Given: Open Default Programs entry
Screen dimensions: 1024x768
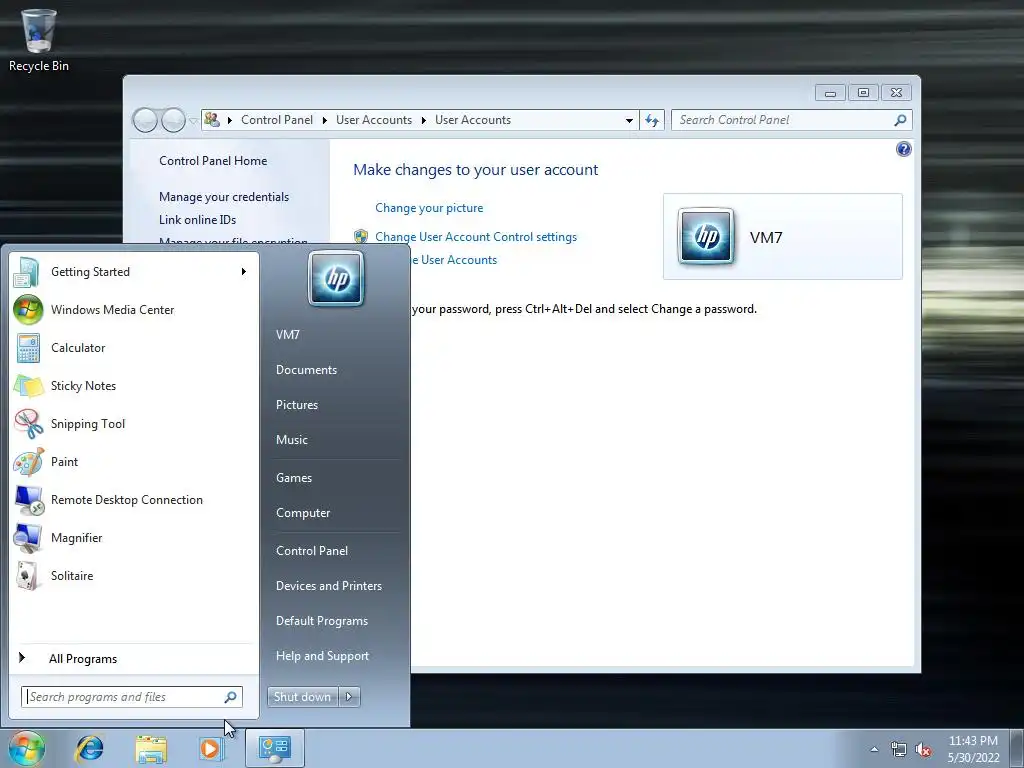Looking at the screenshot, I should pos(321,621).
